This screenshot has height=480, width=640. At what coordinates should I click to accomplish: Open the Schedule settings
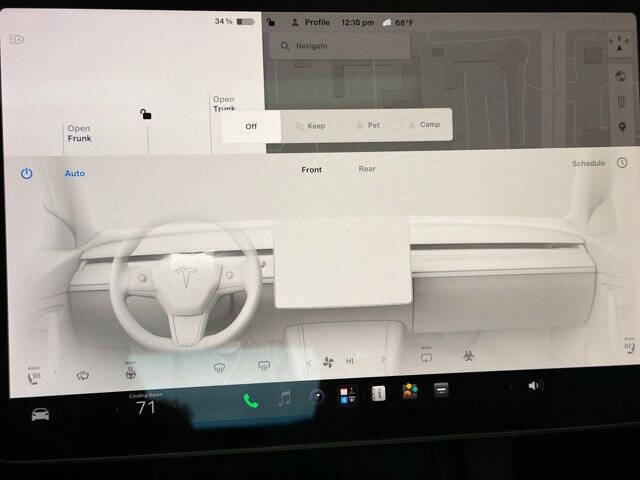tap(588, 164)
